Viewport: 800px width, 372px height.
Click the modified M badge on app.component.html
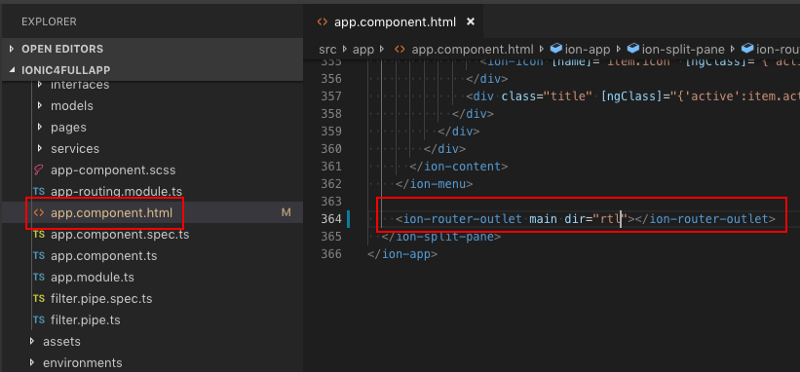(x=286, y=213)
